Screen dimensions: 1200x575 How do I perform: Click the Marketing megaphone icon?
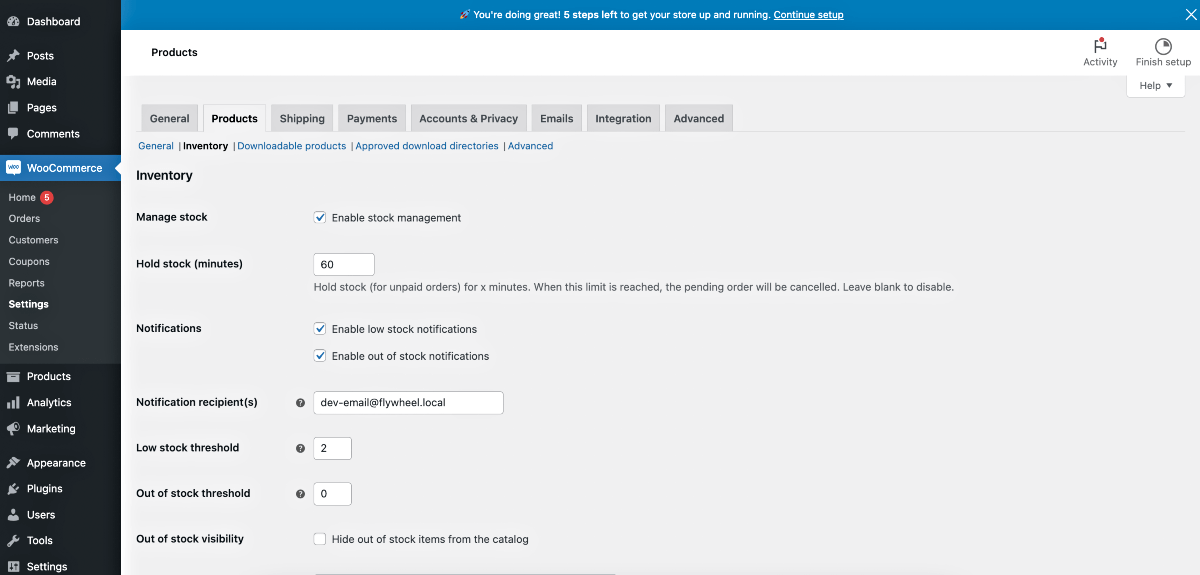(13, 429)
